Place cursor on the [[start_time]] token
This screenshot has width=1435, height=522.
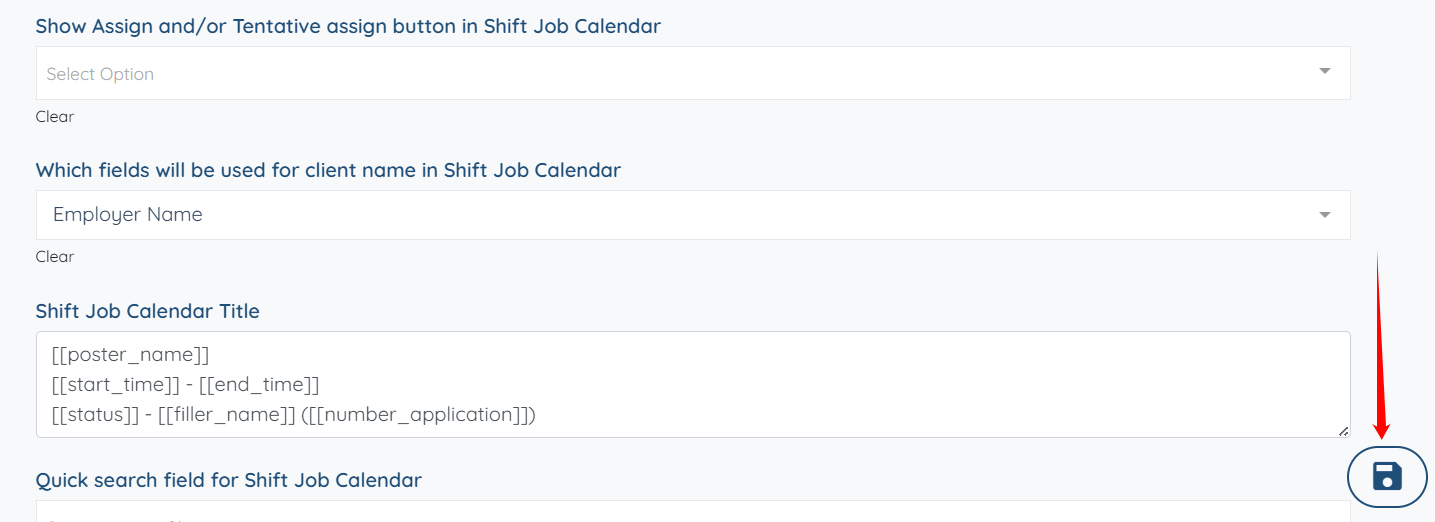coord(111,385)
